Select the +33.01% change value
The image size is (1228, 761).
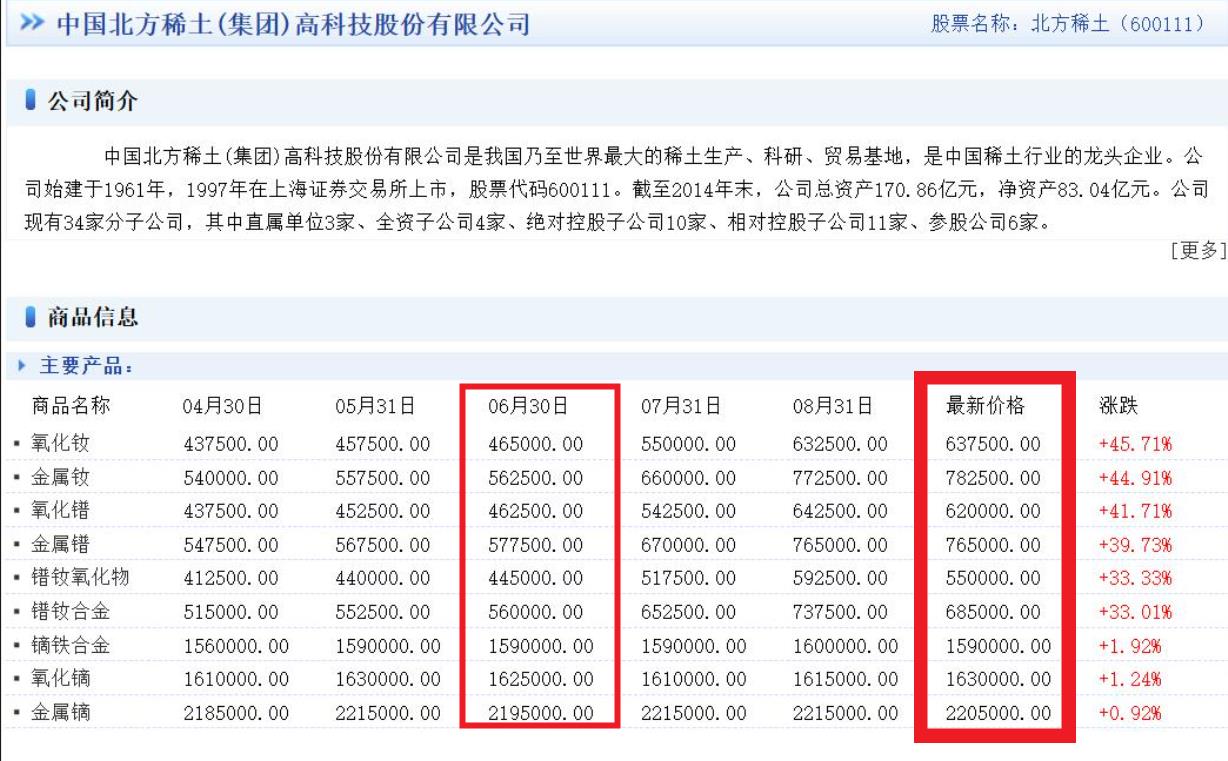(x=1135, y=612)
